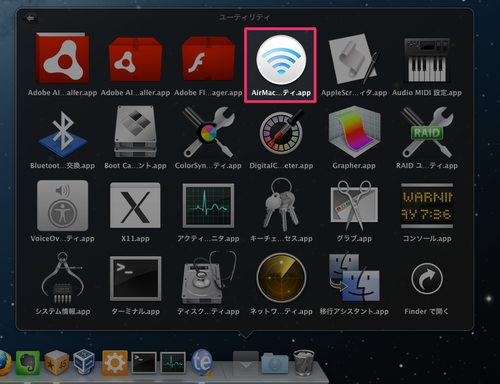
Task: Launch Grab app with scissors icon
Action: 354,206
